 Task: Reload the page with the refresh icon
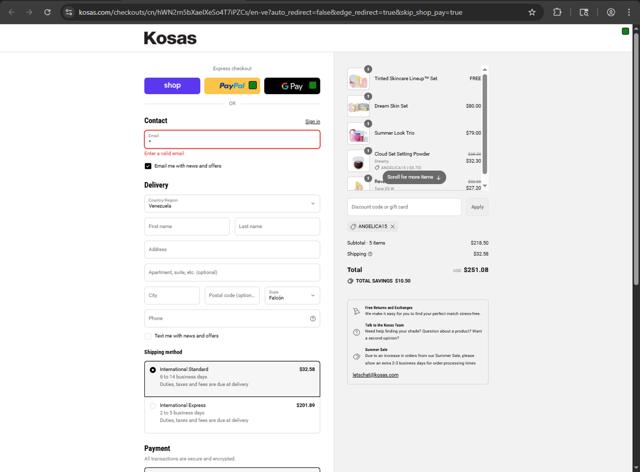[x=47, y=12]
